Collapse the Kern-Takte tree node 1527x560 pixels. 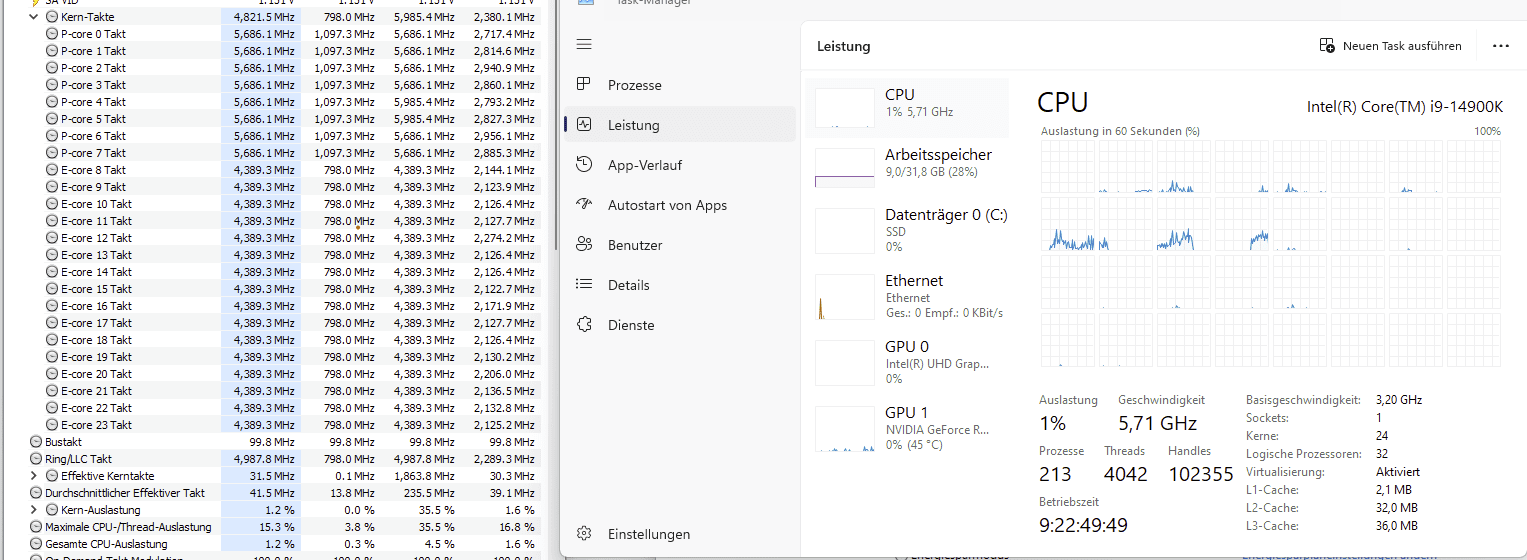tap(34, 17)
